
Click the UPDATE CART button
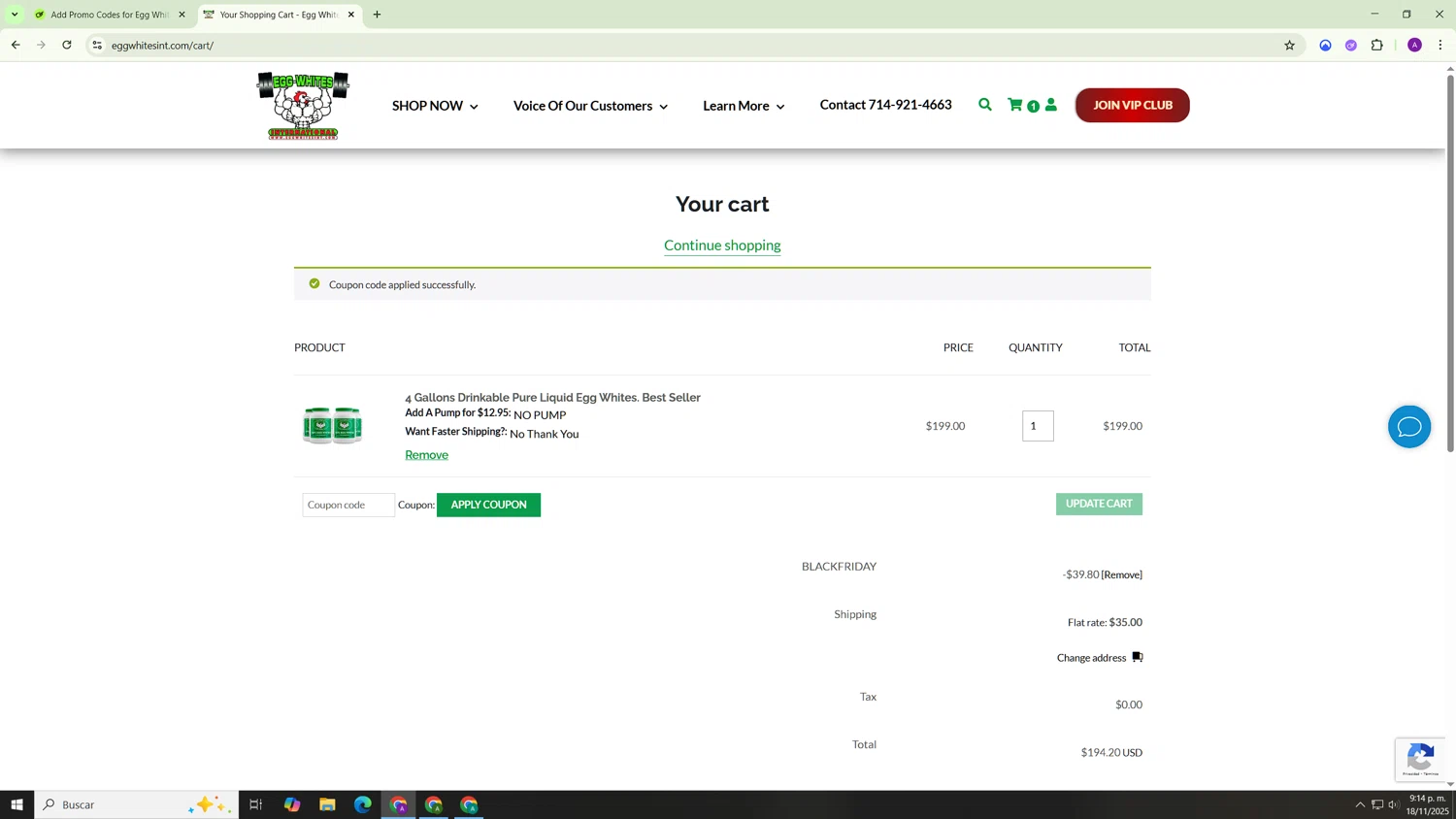[1099, 504]
